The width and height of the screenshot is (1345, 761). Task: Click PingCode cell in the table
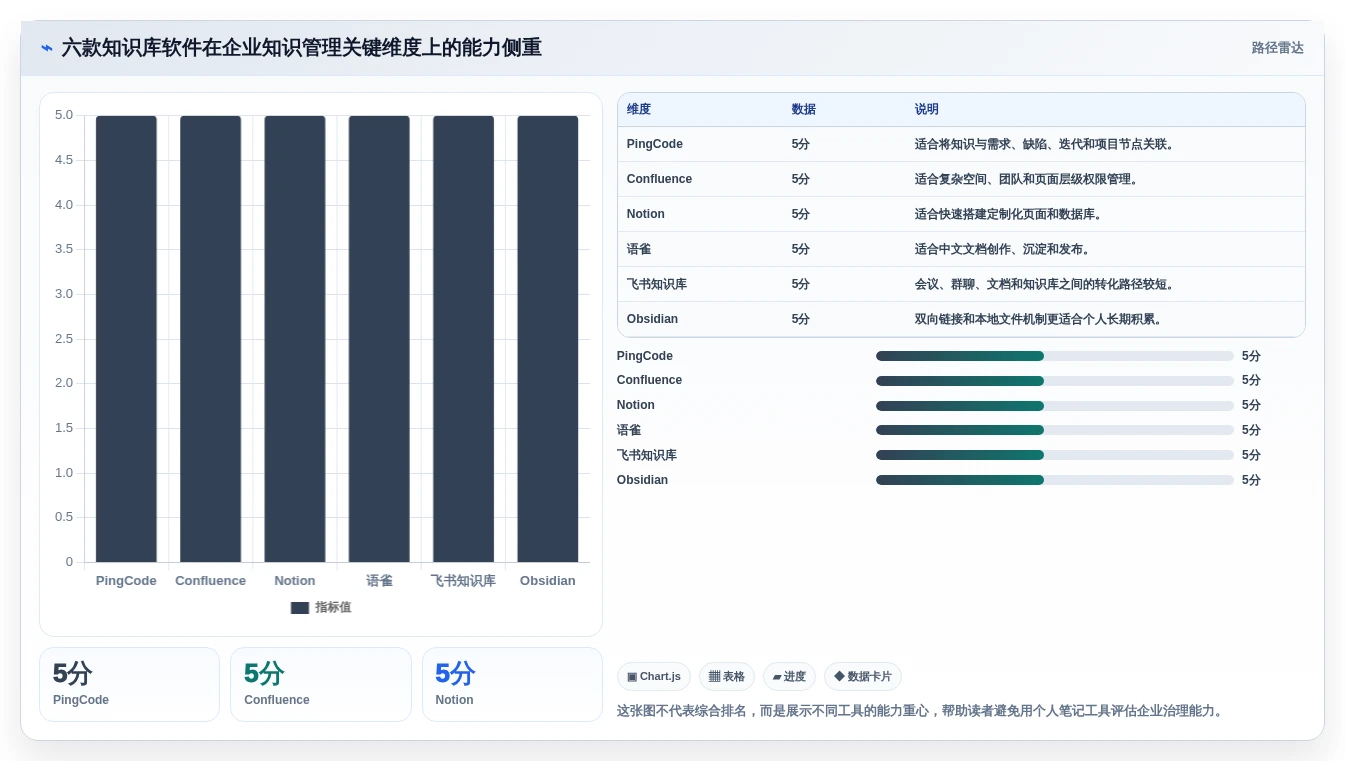(x=655, y=144)
